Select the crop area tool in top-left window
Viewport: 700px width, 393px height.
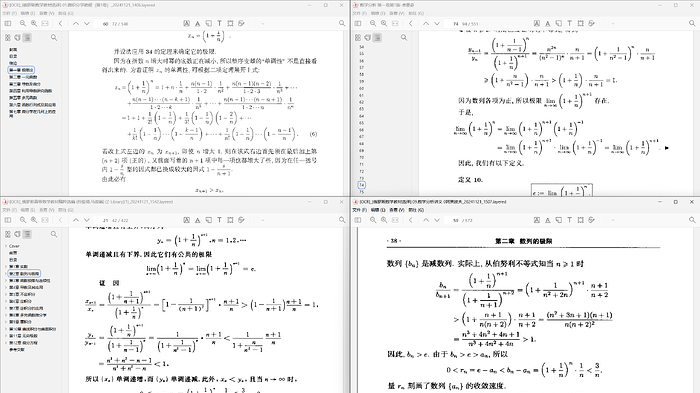pos(230,23)
